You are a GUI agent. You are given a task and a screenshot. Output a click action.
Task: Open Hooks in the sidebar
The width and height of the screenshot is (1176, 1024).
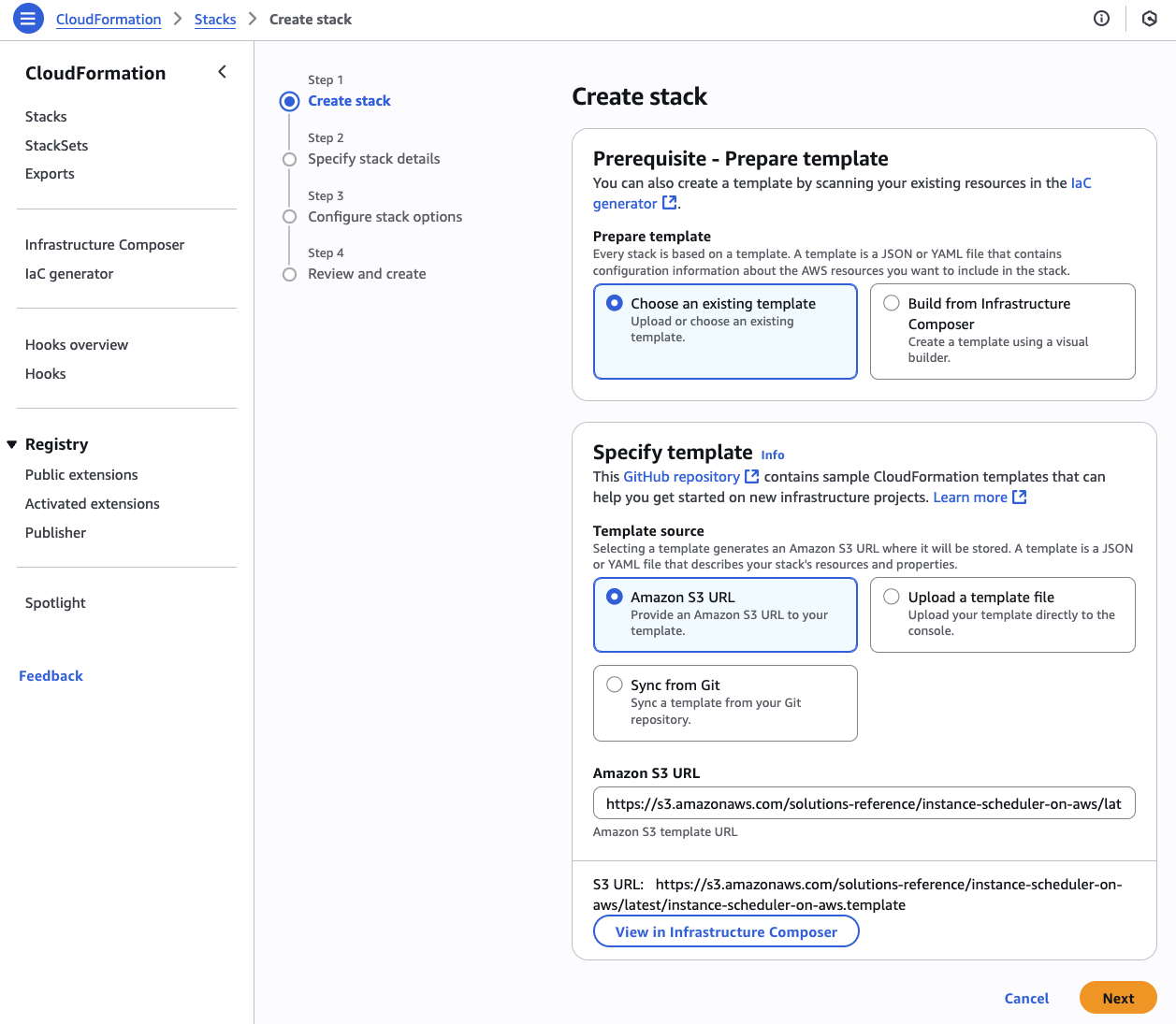pyautogui.click(x=46, y=374)
